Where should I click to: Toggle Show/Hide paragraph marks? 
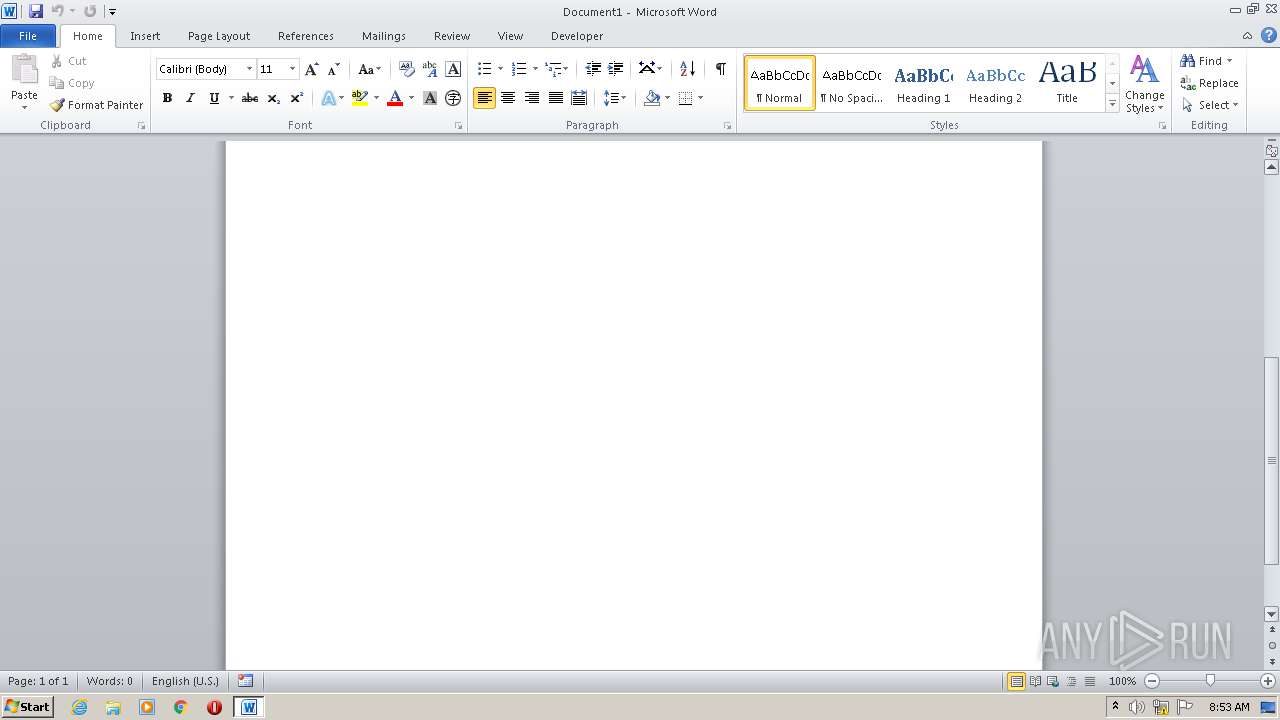click(x=720, y=69)
